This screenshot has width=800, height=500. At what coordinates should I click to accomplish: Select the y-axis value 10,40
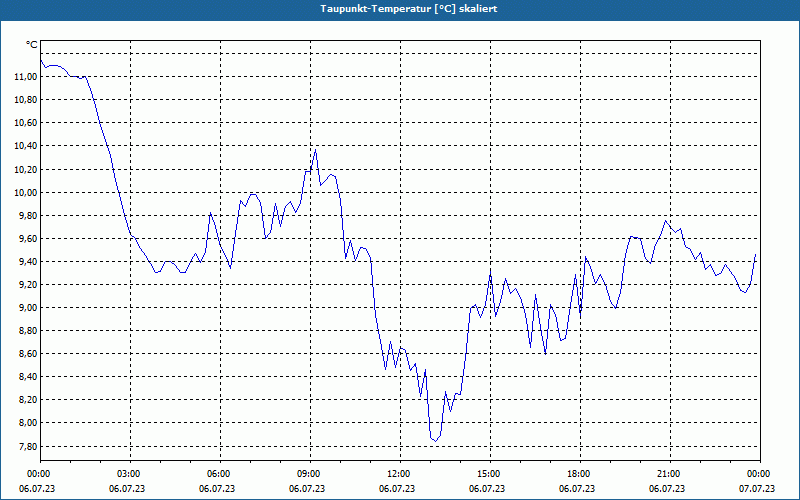(25, 146)
